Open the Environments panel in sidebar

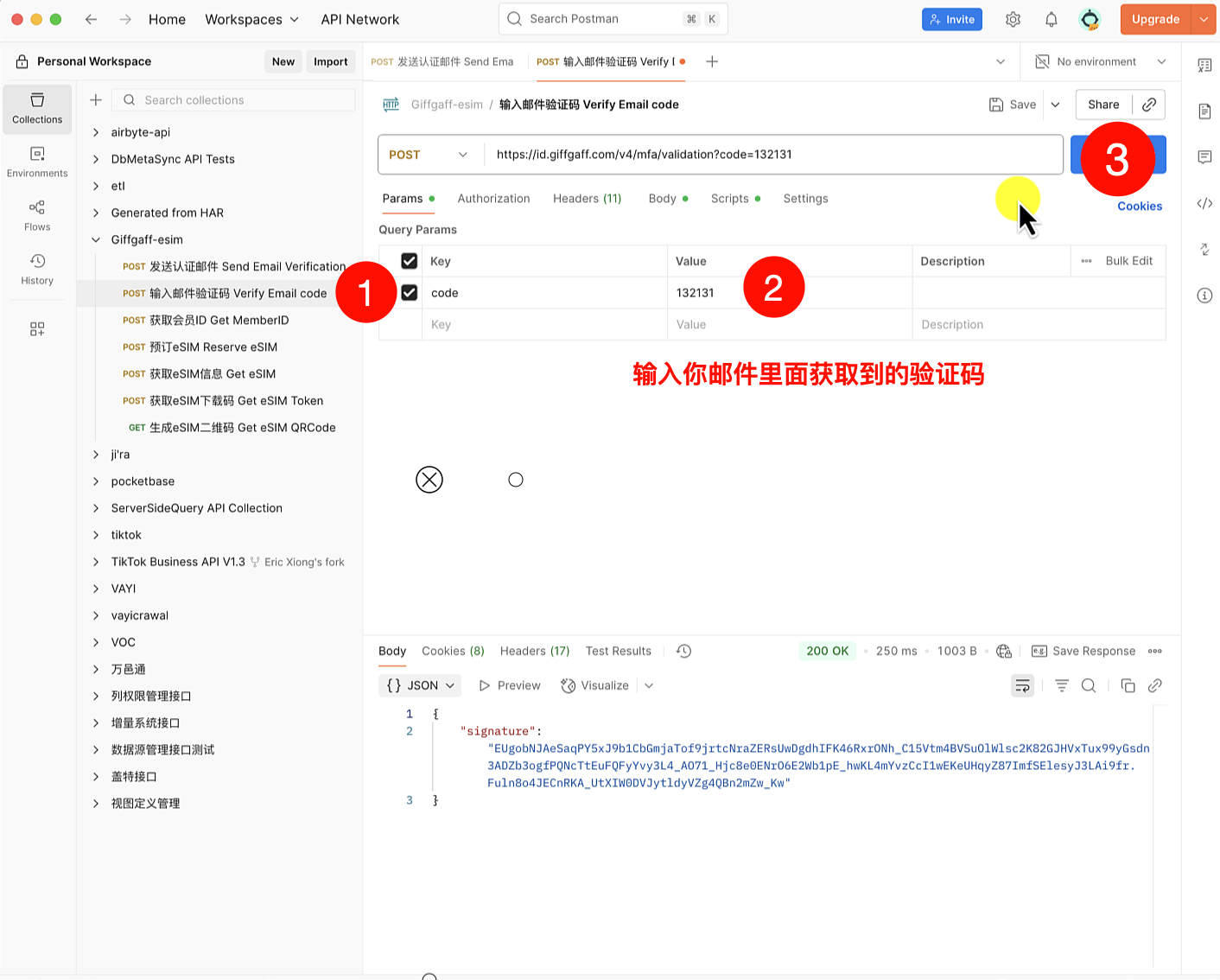(x=36, y=161)
